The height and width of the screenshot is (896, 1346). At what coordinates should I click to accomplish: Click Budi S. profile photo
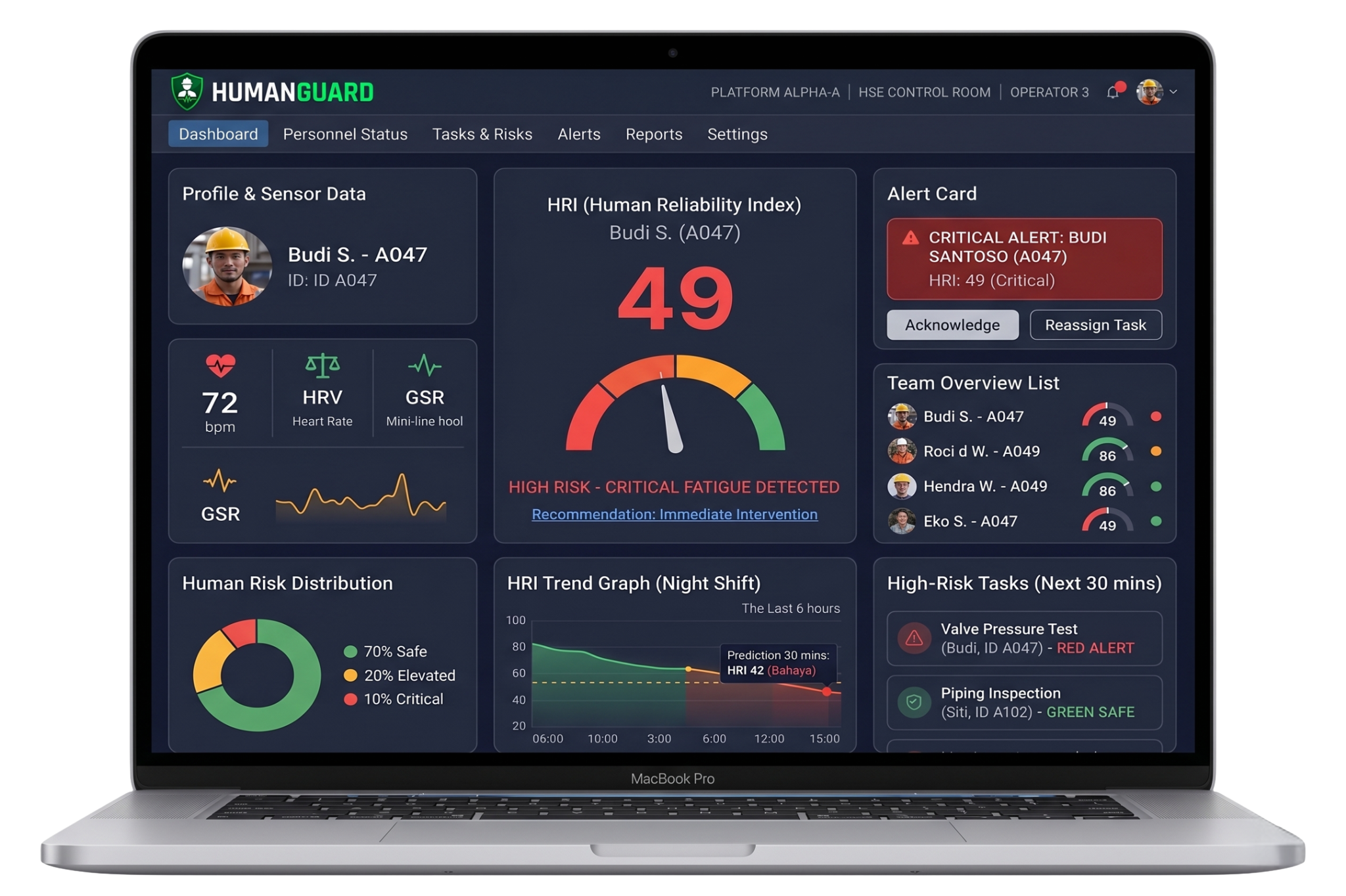coord(227,267)
